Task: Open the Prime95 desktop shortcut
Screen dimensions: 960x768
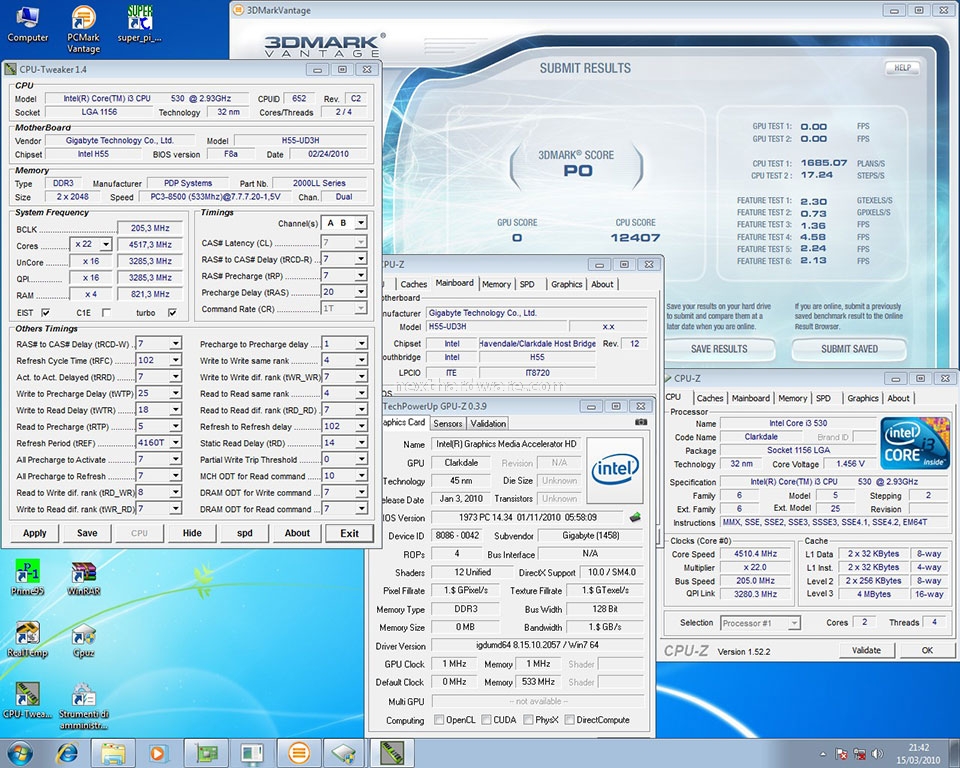Action: tap(28, 578)
